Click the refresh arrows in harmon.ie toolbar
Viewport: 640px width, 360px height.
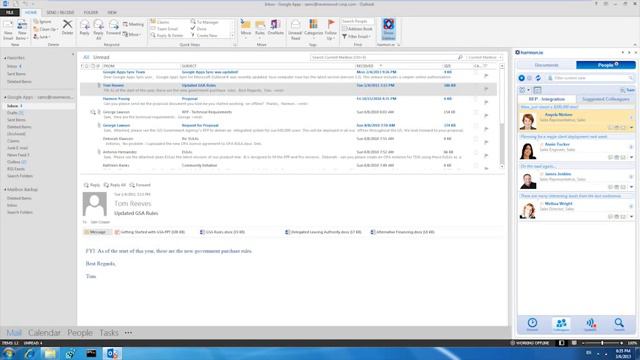coord(538,78)
